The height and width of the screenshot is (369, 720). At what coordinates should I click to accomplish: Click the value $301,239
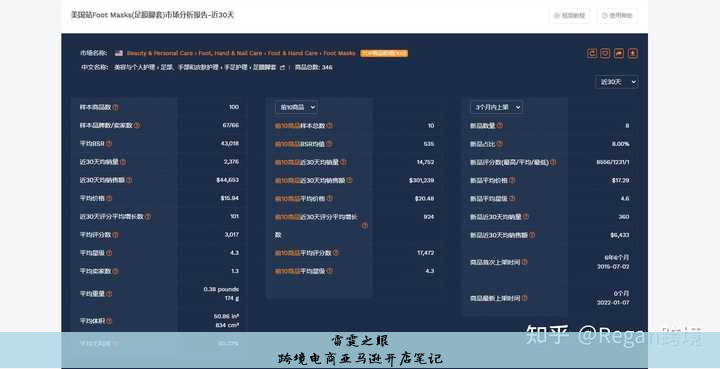pyautogui.click(x=422, y=180)
